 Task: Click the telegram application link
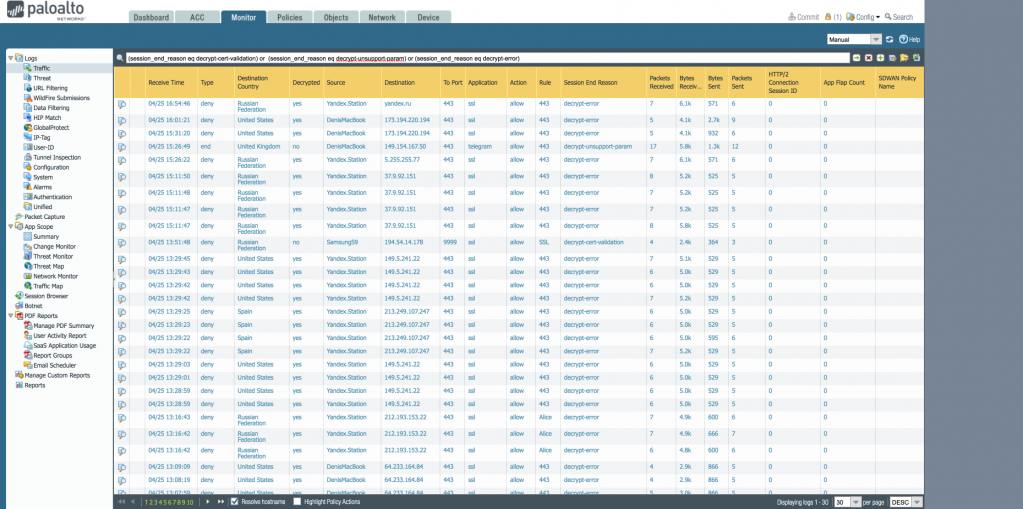[x=480, y=147]
